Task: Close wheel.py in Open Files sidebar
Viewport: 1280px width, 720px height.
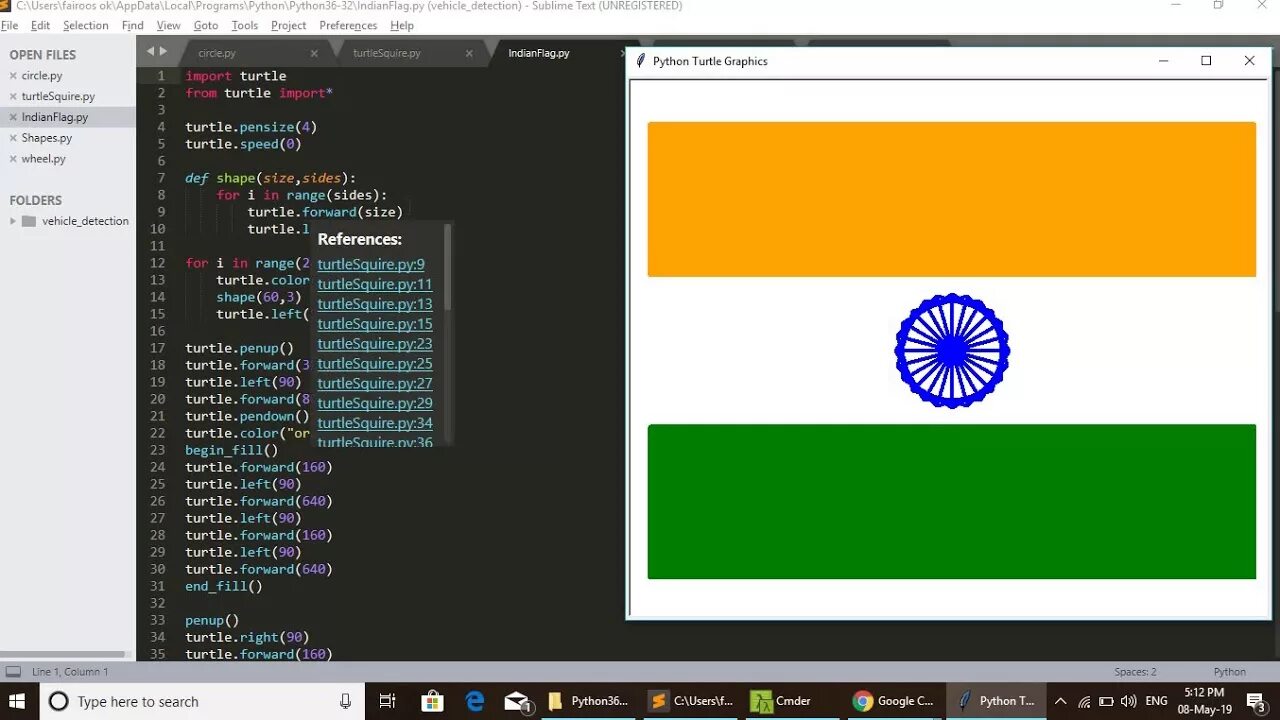Action: point(13,159)
